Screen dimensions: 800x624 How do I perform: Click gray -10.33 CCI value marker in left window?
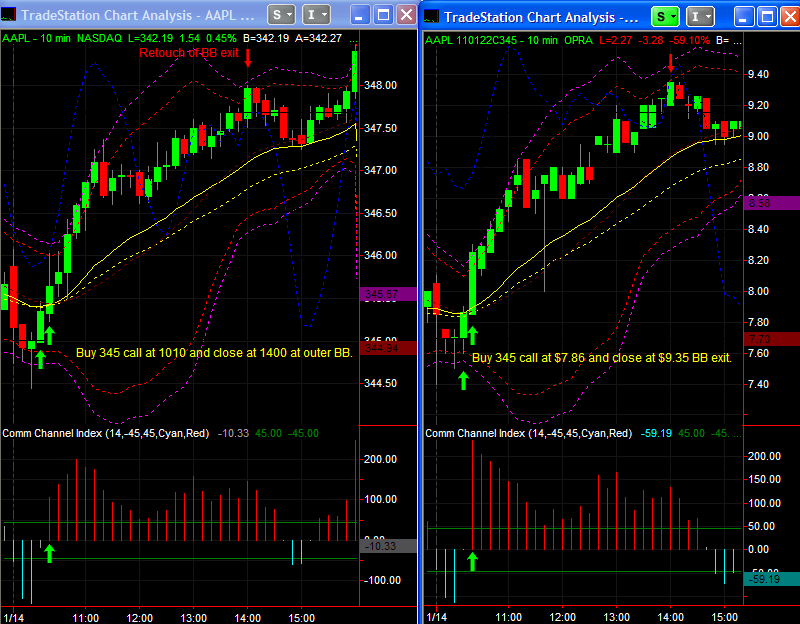point(388,546)
